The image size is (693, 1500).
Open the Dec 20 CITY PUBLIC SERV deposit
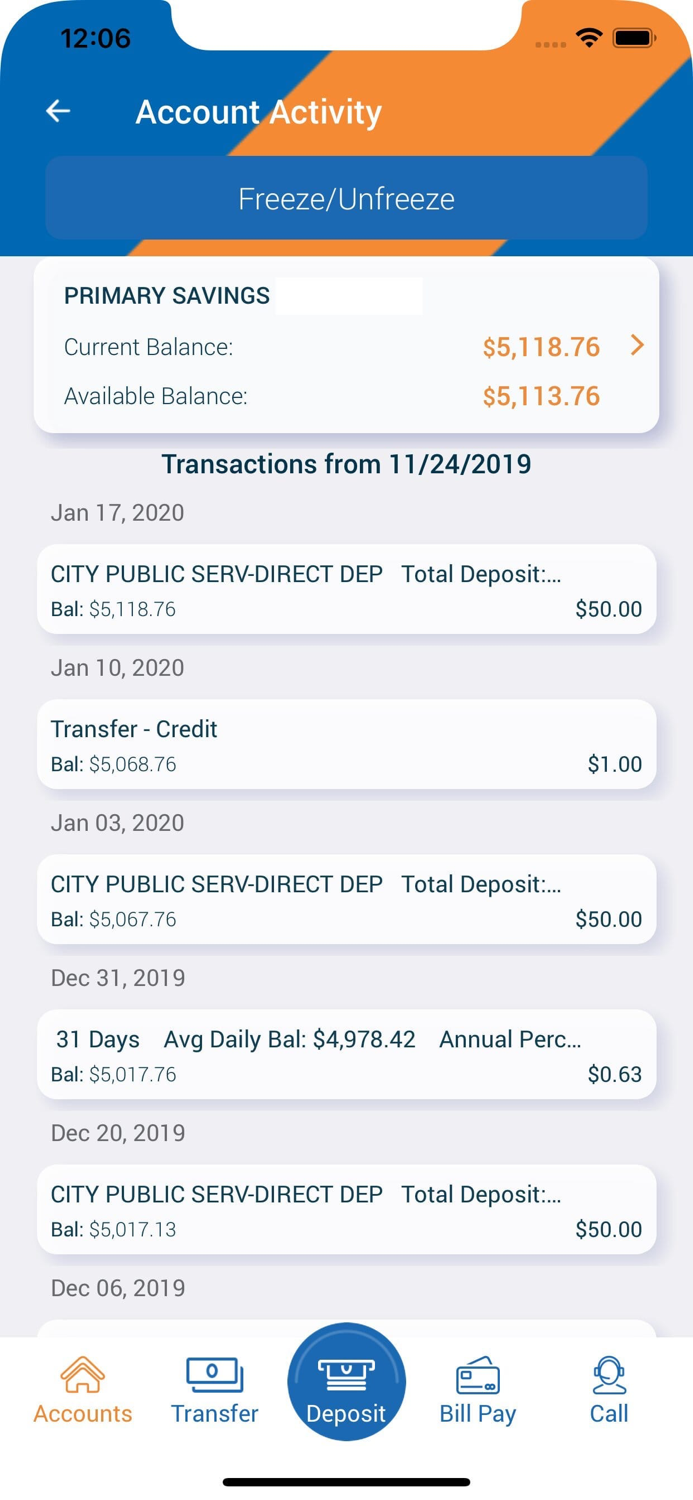346,1209
